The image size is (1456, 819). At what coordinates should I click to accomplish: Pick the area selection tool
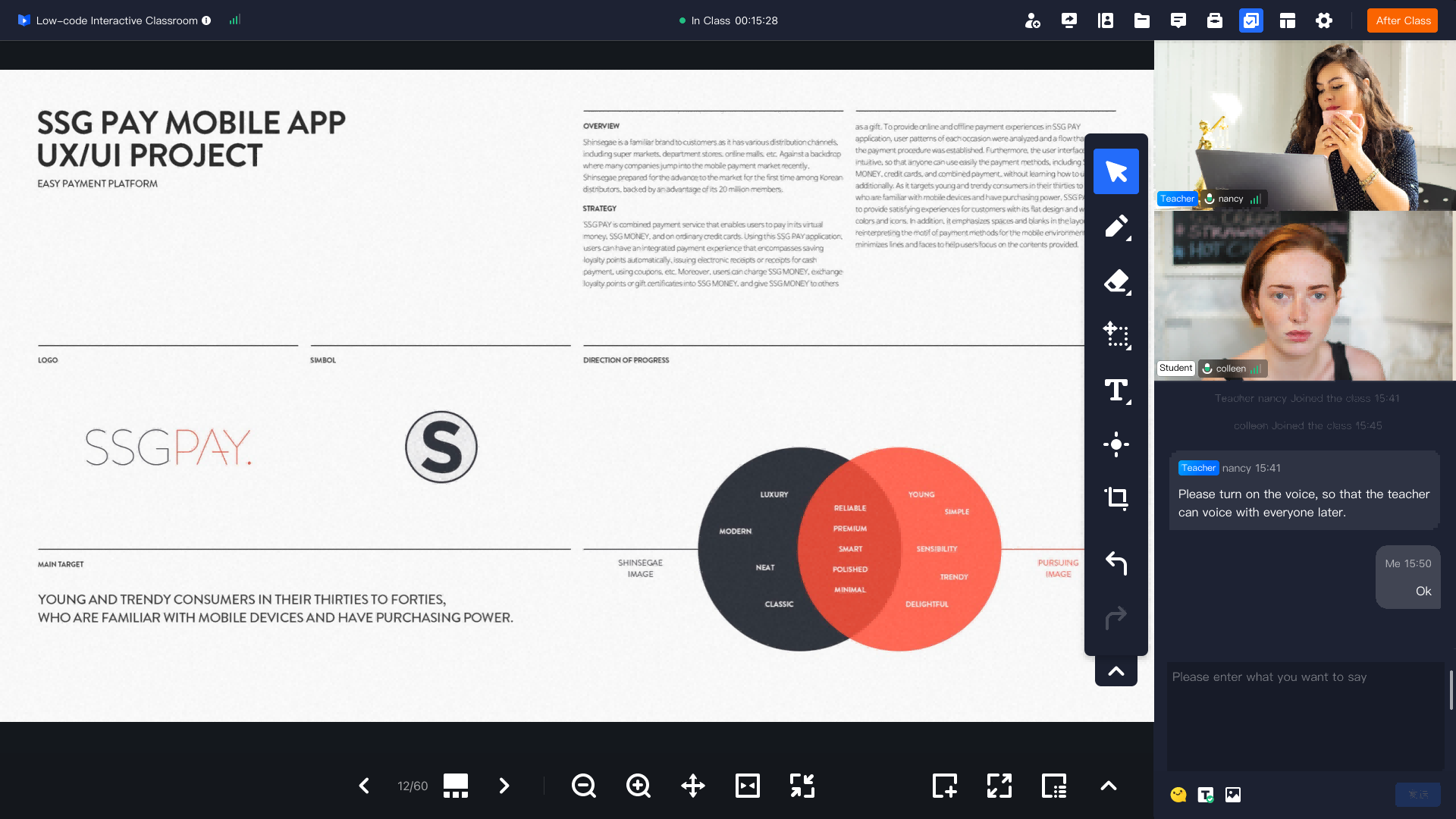[x=1116, y=335]
